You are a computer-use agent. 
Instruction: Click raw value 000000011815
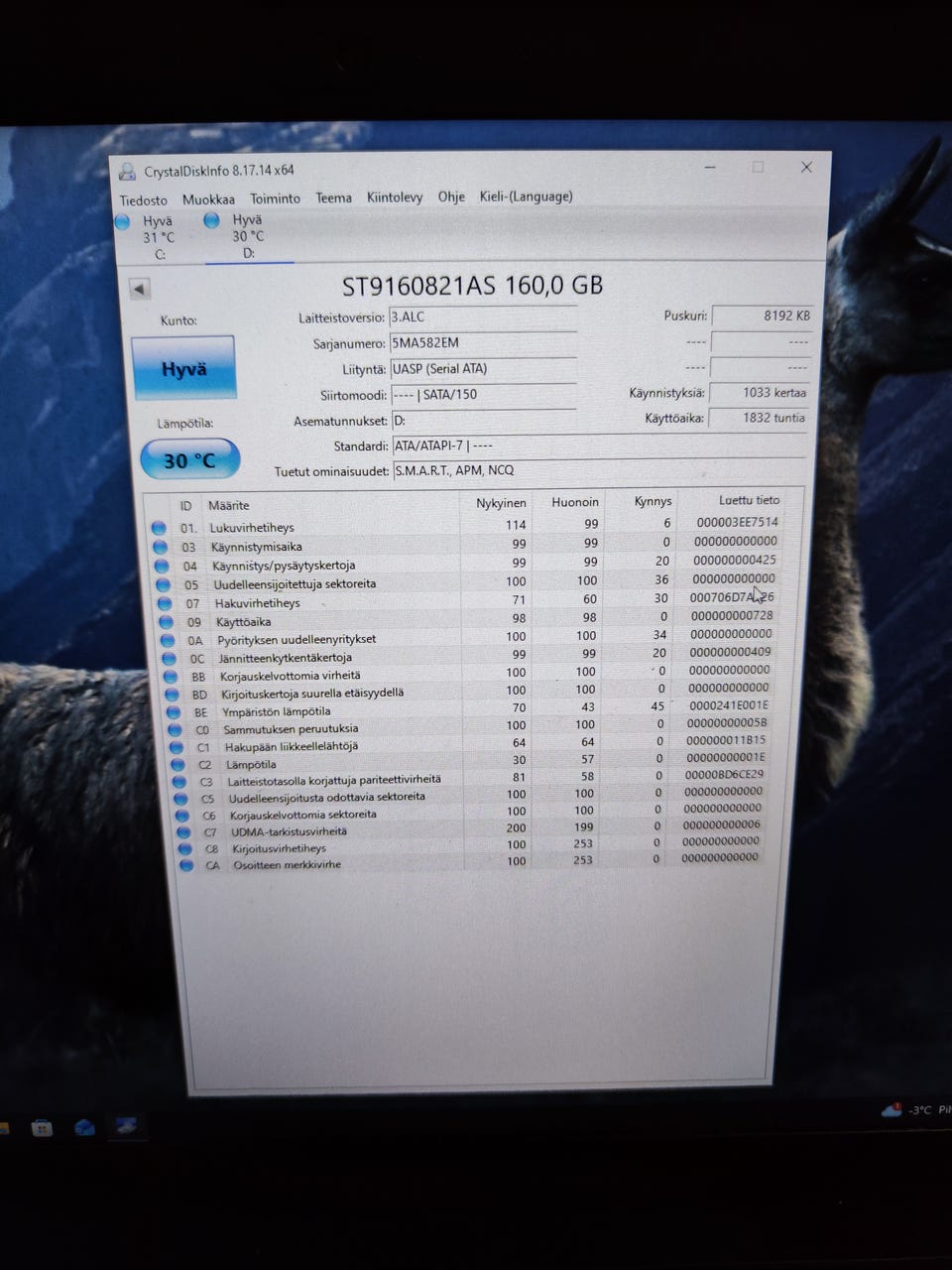(x=727, y=739)
